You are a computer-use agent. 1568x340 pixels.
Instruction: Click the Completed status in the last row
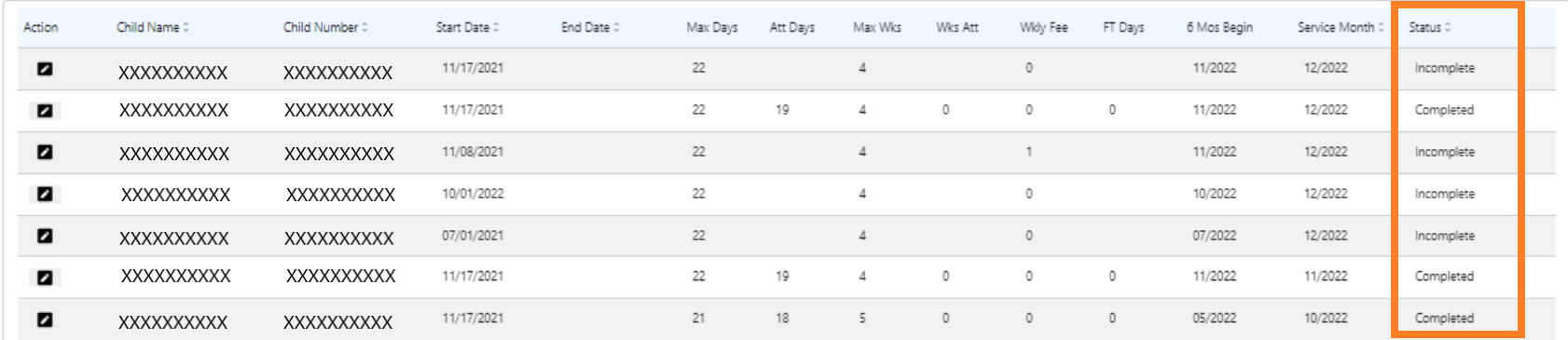(1444, 319)
